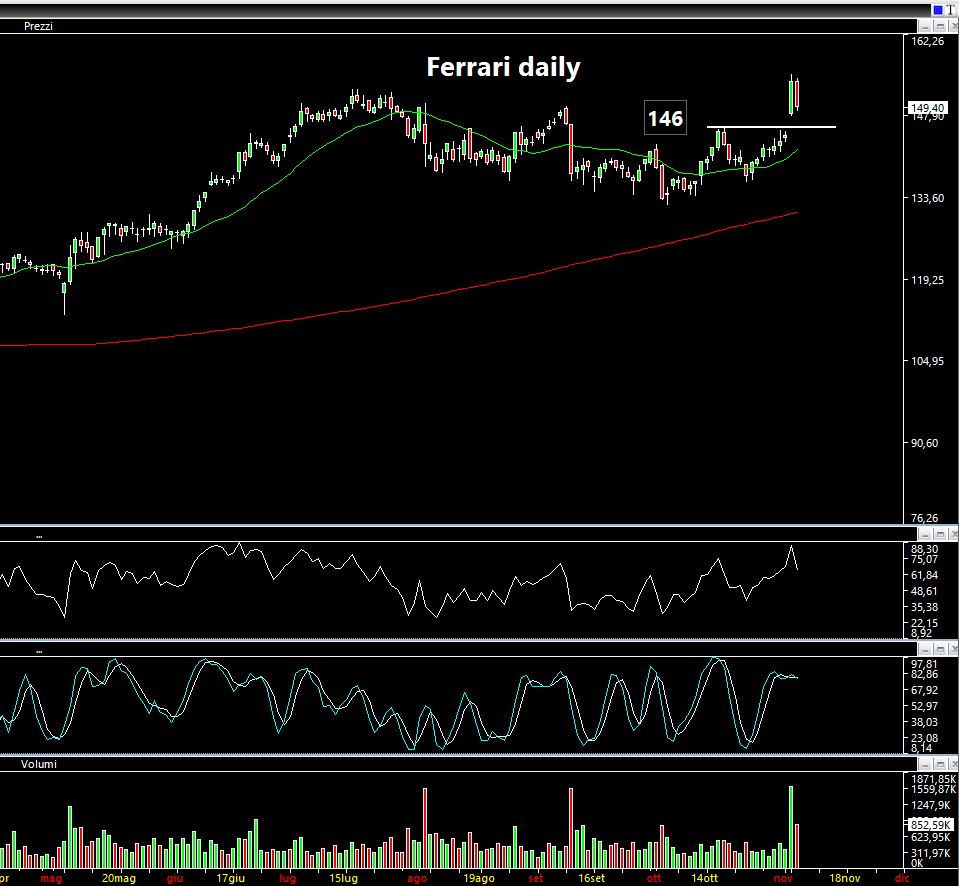Close the Volumi panel

click(953, 764)
